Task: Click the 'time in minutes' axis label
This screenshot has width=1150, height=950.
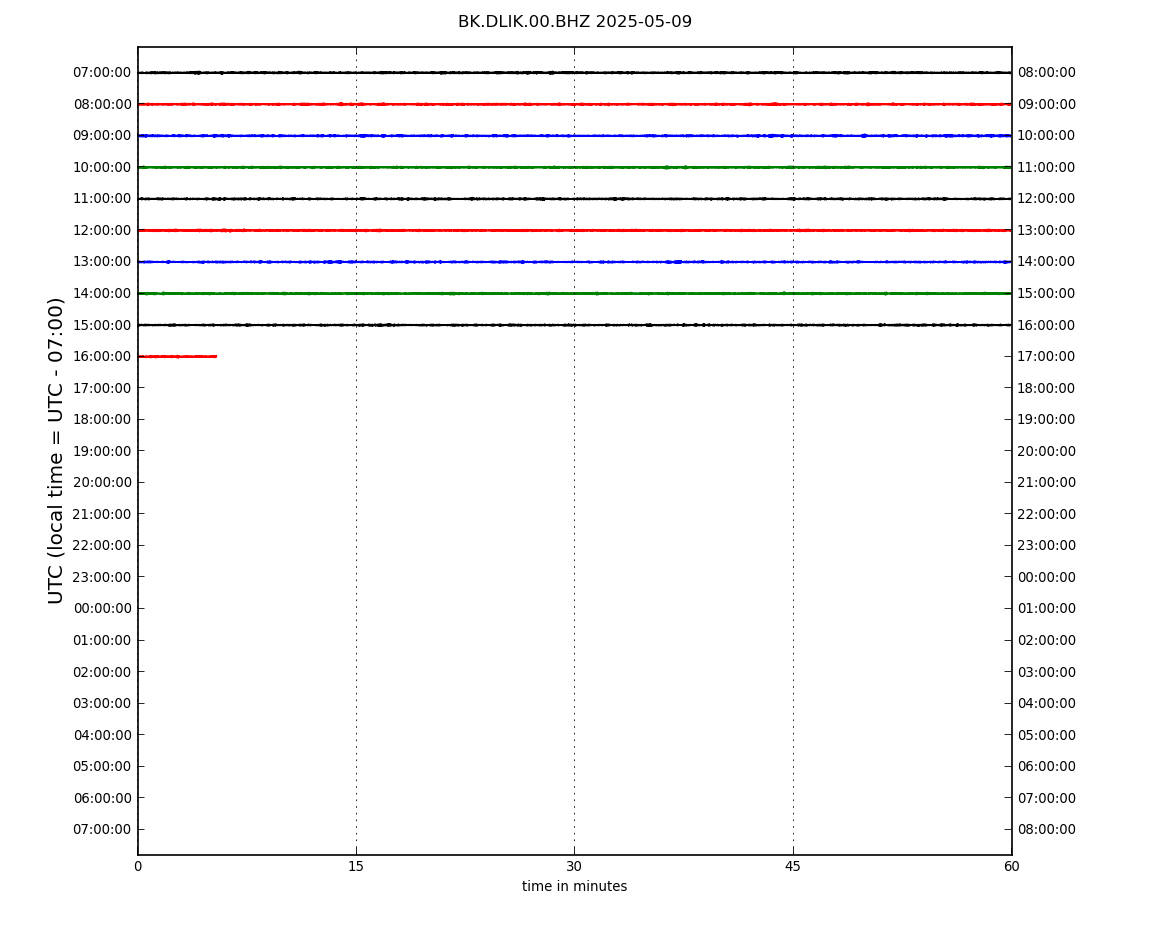Action: (x=574, y=886)
